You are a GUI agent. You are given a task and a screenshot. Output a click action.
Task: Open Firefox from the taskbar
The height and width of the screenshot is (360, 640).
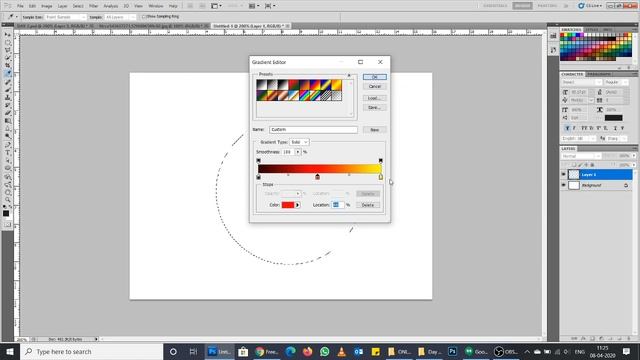coord(307,351)
